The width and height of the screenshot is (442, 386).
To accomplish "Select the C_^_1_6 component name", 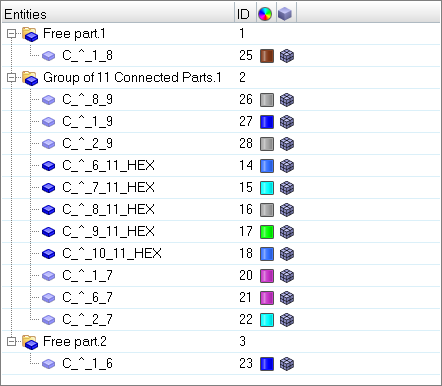I will (x=87, y=364).
